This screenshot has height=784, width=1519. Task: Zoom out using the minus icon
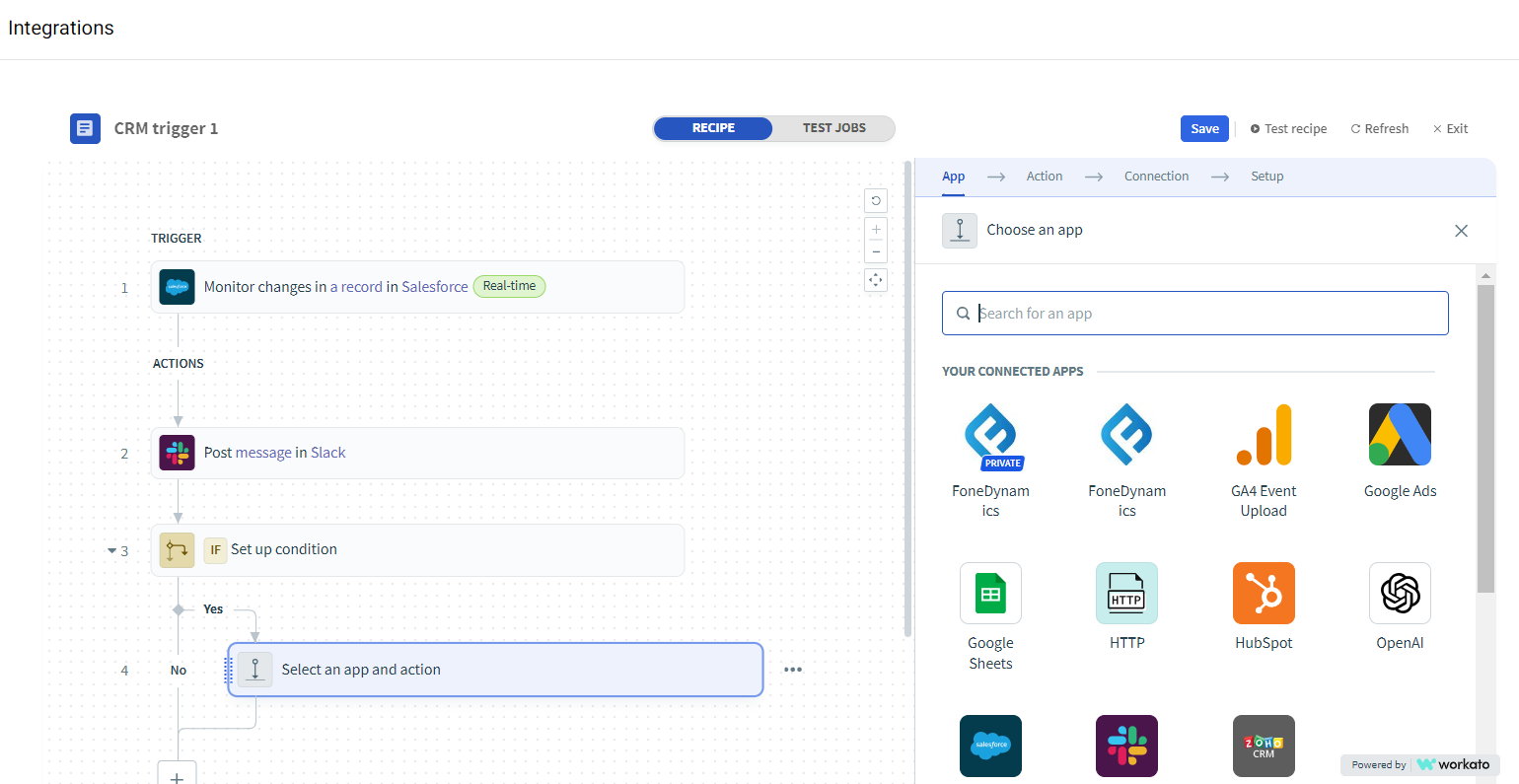coord(875,251)
